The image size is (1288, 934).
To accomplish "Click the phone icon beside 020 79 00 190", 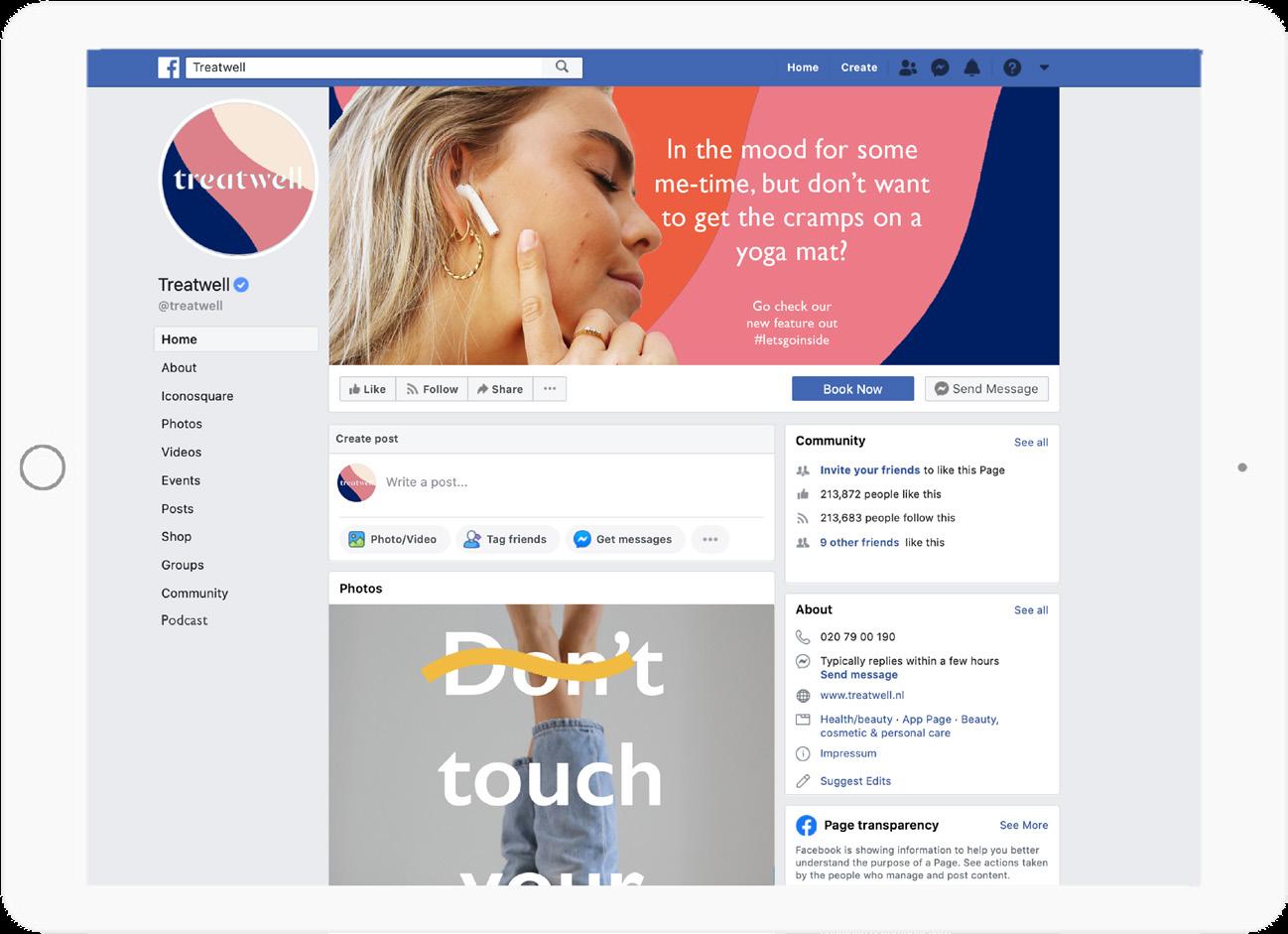I will (803, 637).
